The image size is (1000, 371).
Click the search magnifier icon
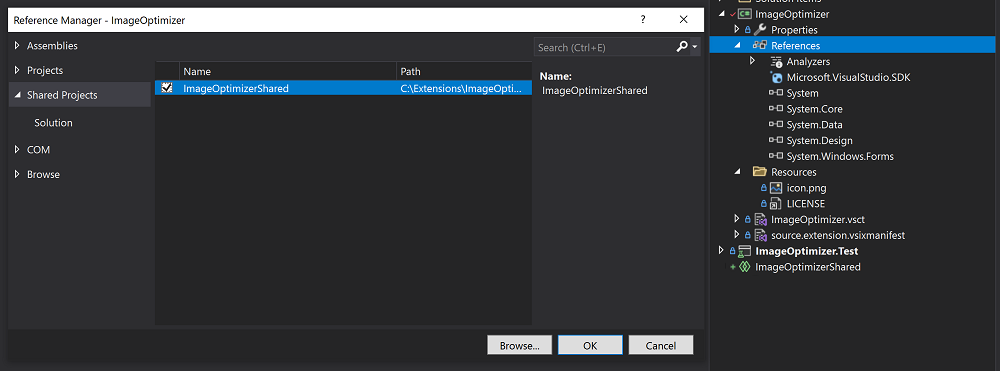pyautogui.click(x=682, y=47)
